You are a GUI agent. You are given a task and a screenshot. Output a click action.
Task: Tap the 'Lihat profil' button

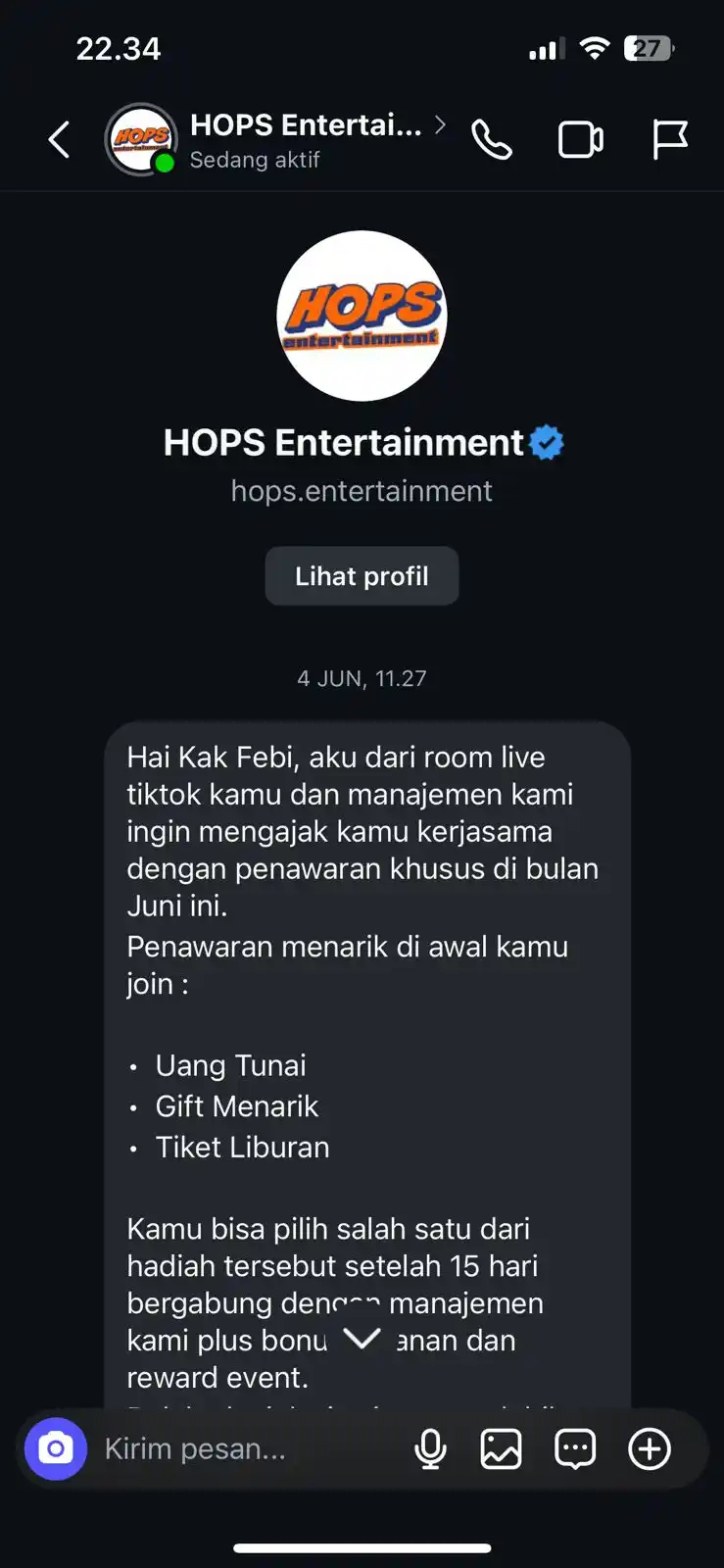coord(362,576)
